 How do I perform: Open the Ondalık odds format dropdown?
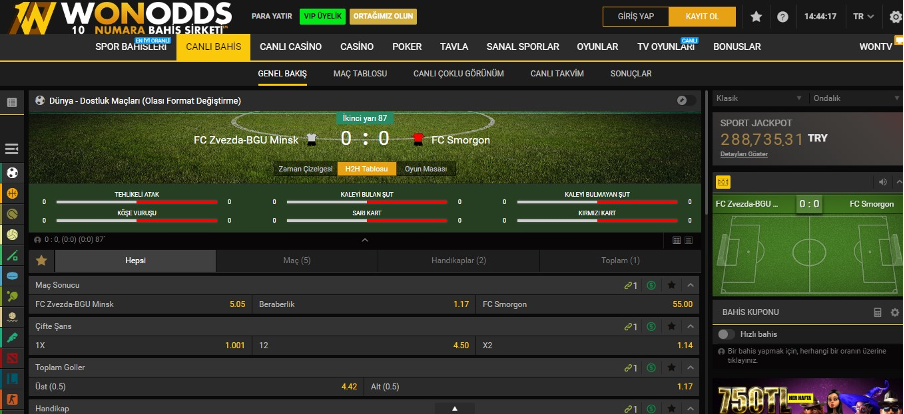pyautogui.click(x=854, y=98)
